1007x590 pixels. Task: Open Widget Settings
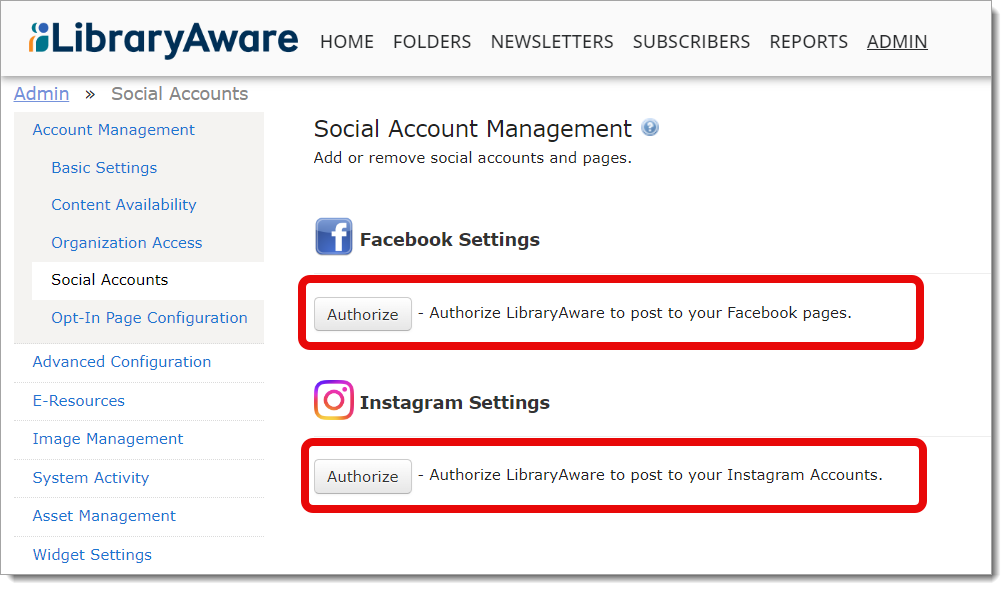pyautogui.click(x=92, y=555)
